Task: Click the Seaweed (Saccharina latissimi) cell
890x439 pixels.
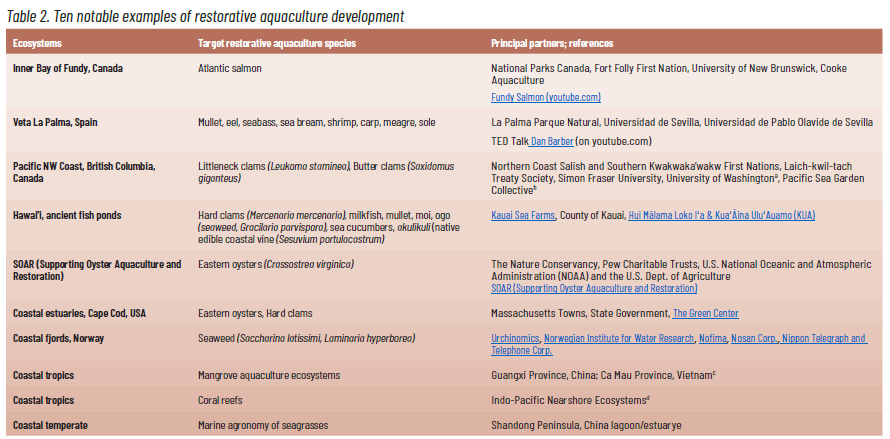Action: (x=307, y=338)
